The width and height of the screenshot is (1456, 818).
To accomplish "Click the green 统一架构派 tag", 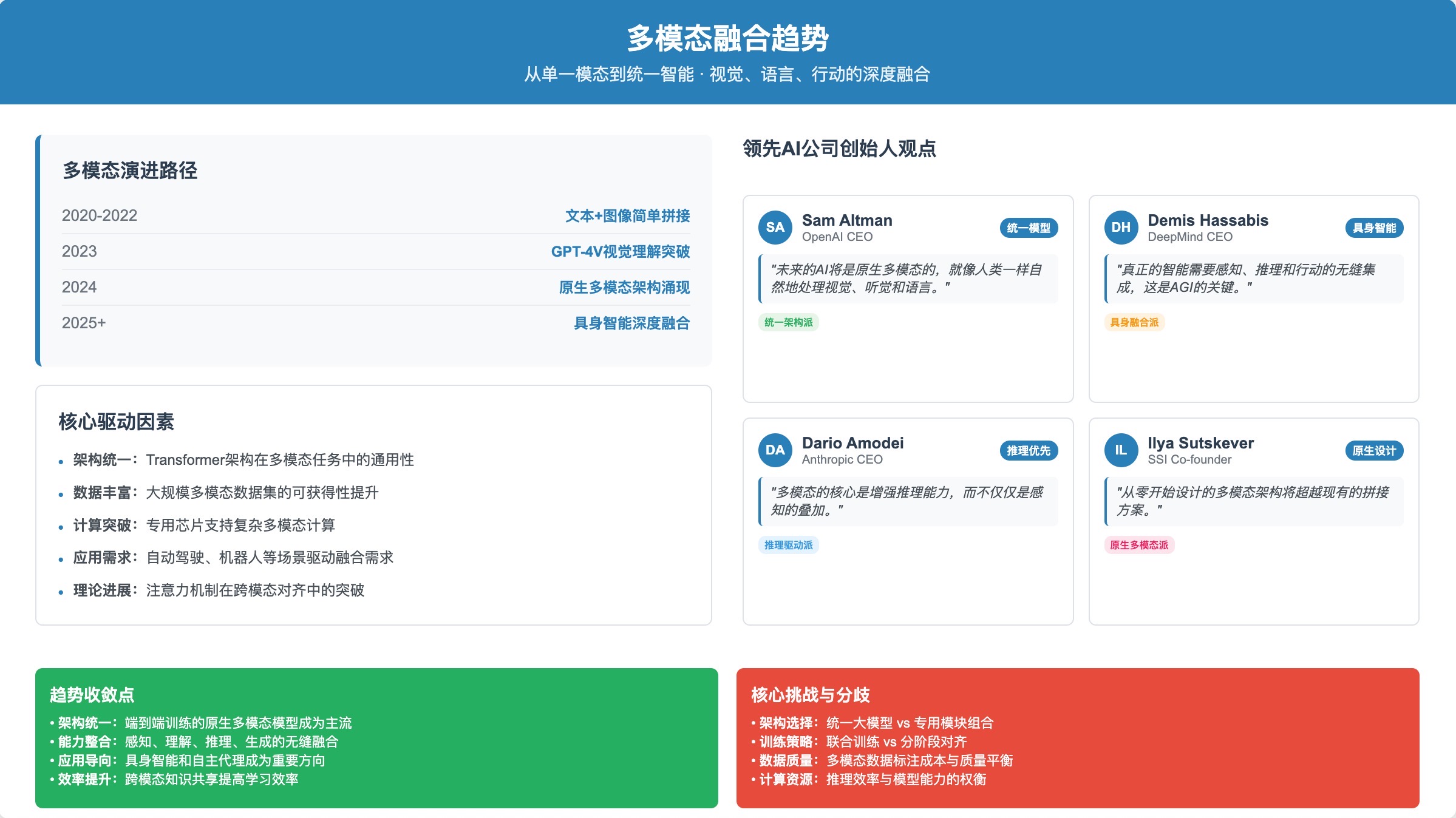I will tap(788, 322).
